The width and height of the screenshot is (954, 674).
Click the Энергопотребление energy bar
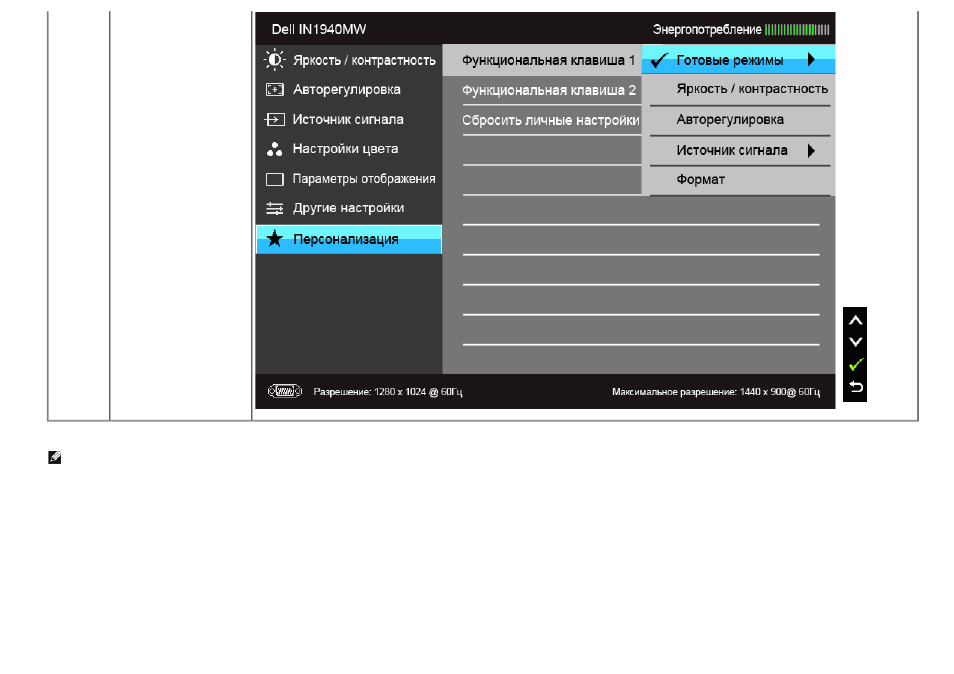pyautogui.click(x=797, y=29)
